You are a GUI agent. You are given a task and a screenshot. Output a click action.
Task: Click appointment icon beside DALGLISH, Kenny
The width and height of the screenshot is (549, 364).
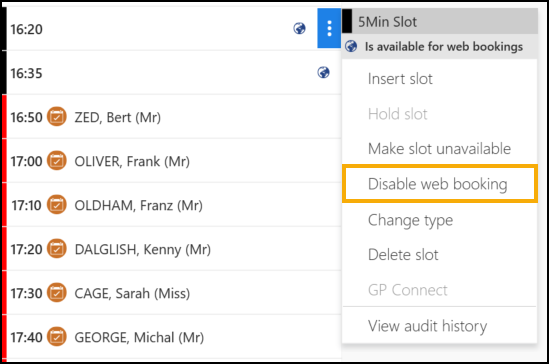[57, 249]
